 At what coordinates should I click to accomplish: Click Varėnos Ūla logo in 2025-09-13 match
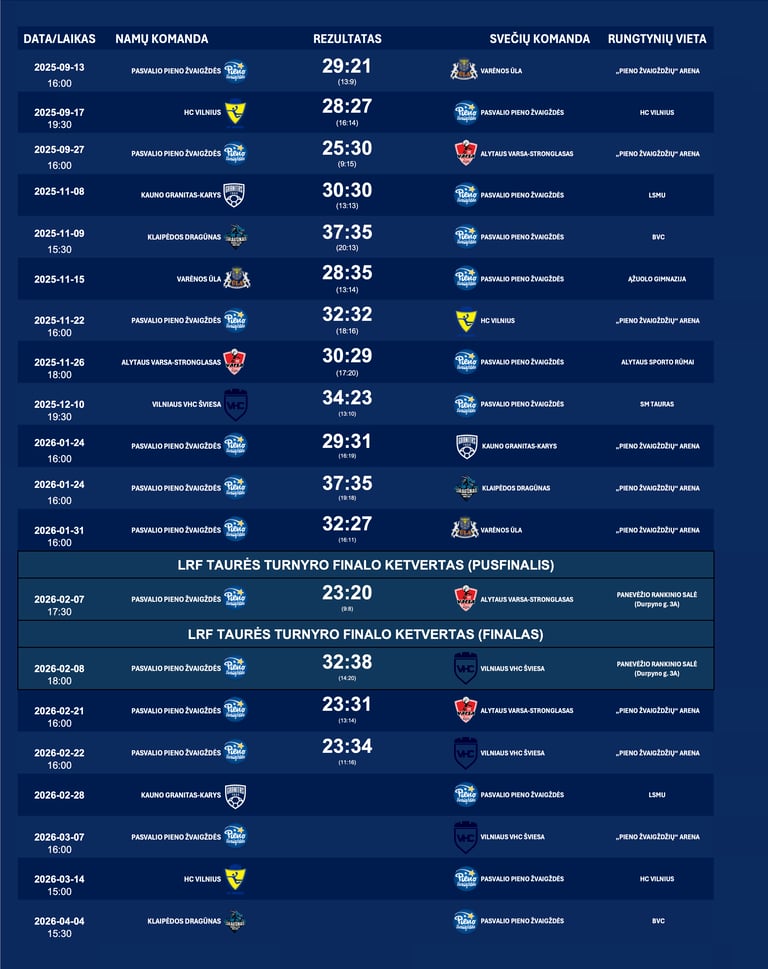[464, 70]
